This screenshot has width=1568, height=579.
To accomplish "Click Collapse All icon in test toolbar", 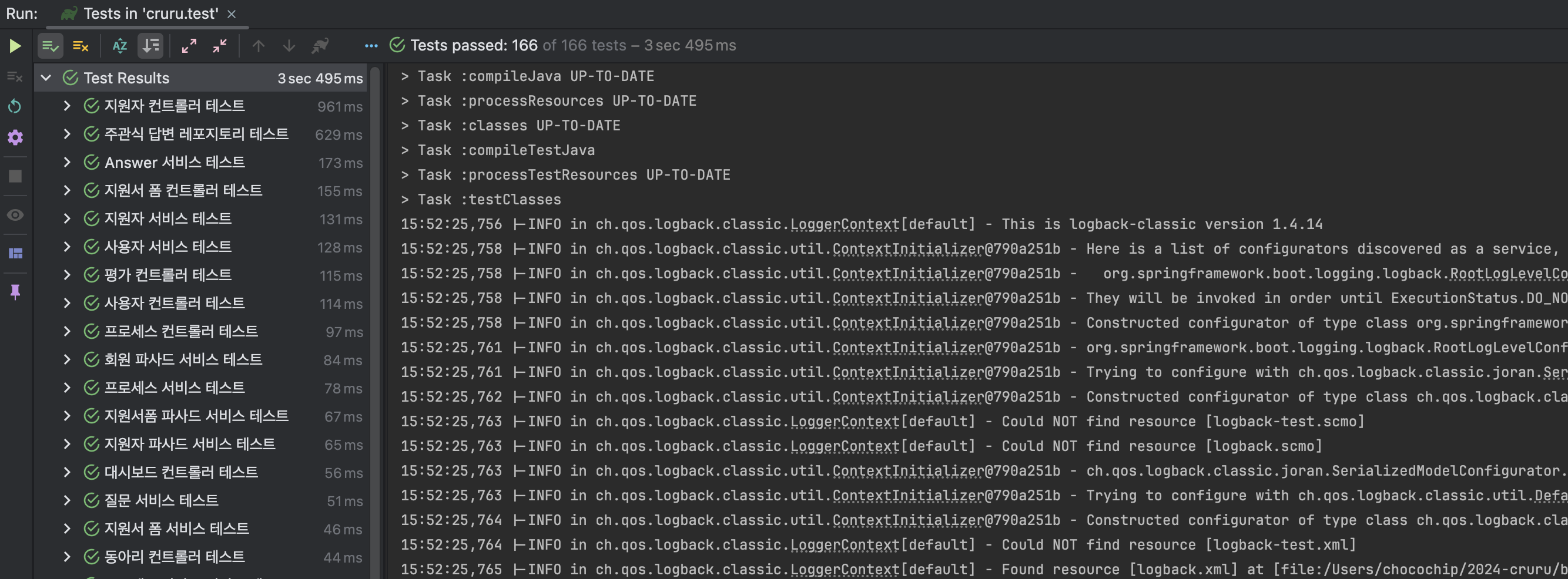I will pos(220,46).
